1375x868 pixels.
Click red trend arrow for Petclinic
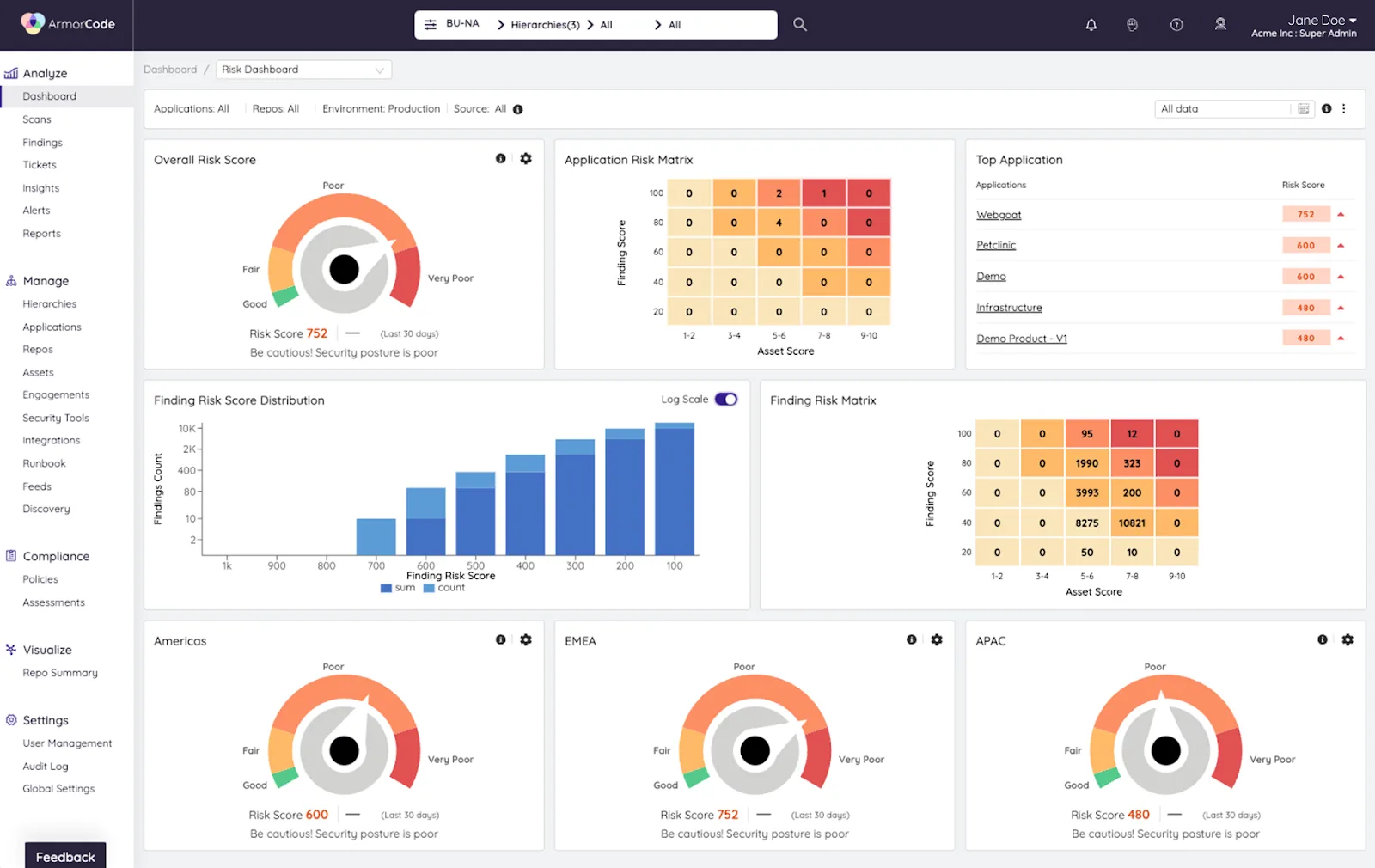pyautogui.click(x=1341, y=246)
